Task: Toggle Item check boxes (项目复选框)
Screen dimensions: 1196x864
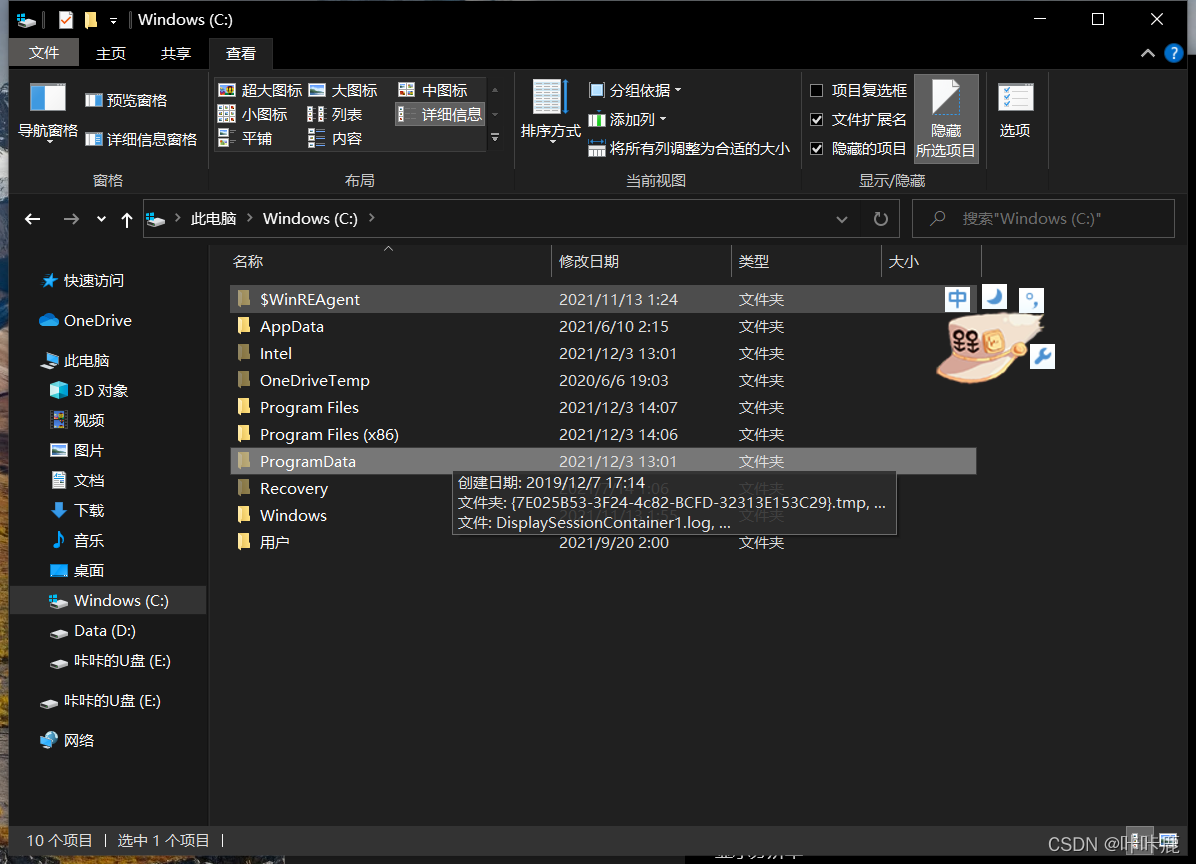Action: [x=858, y=91]
